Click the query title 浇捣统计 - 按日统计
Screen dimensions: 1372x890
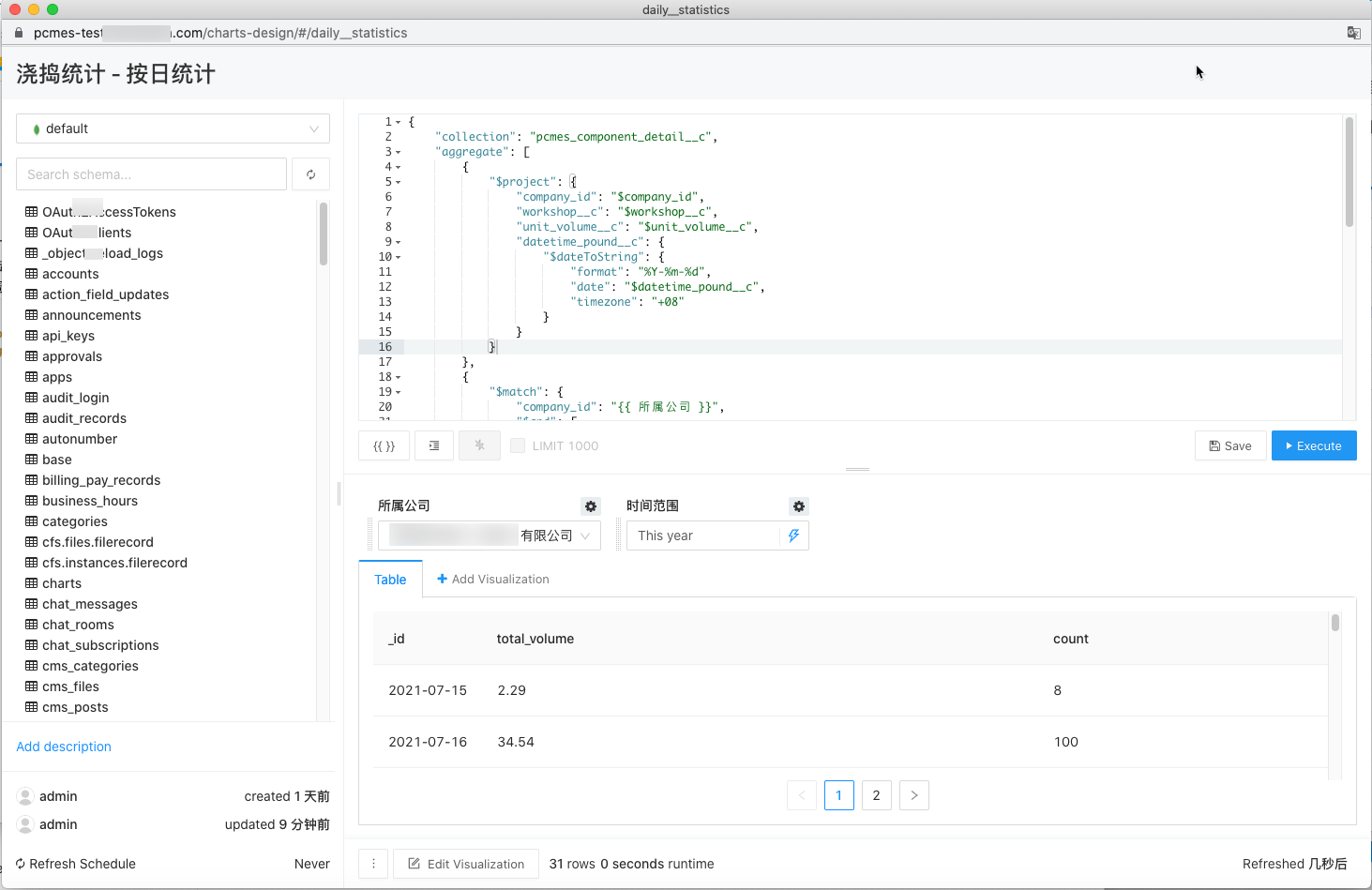pos(115,74)
